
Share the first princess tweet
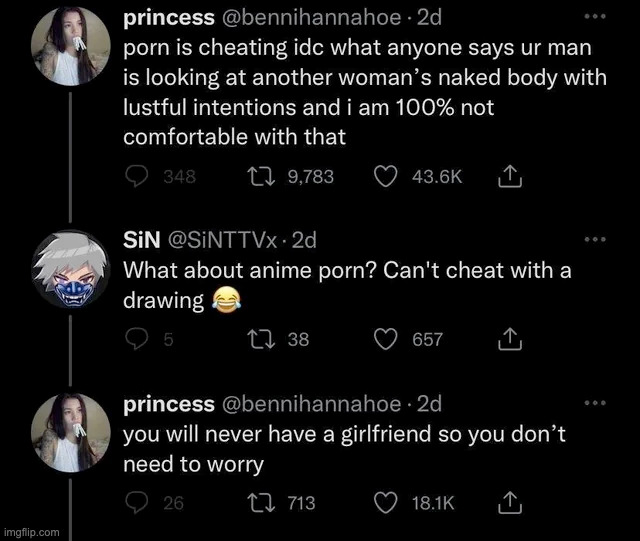[509, 176]
